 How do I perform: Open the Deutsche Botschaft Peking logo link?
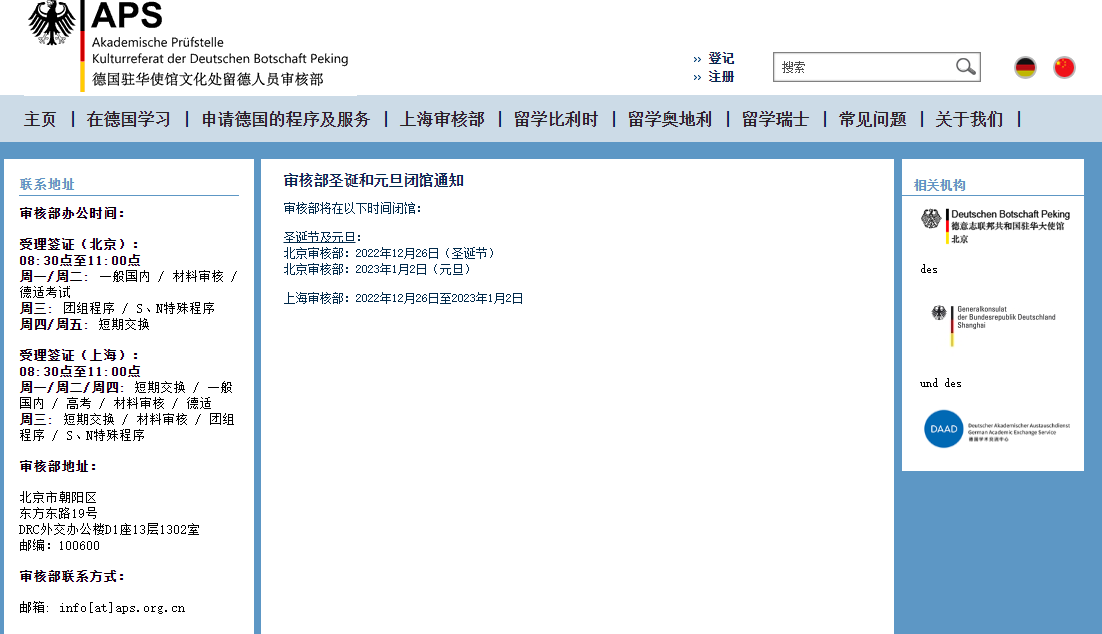[995, 225]
